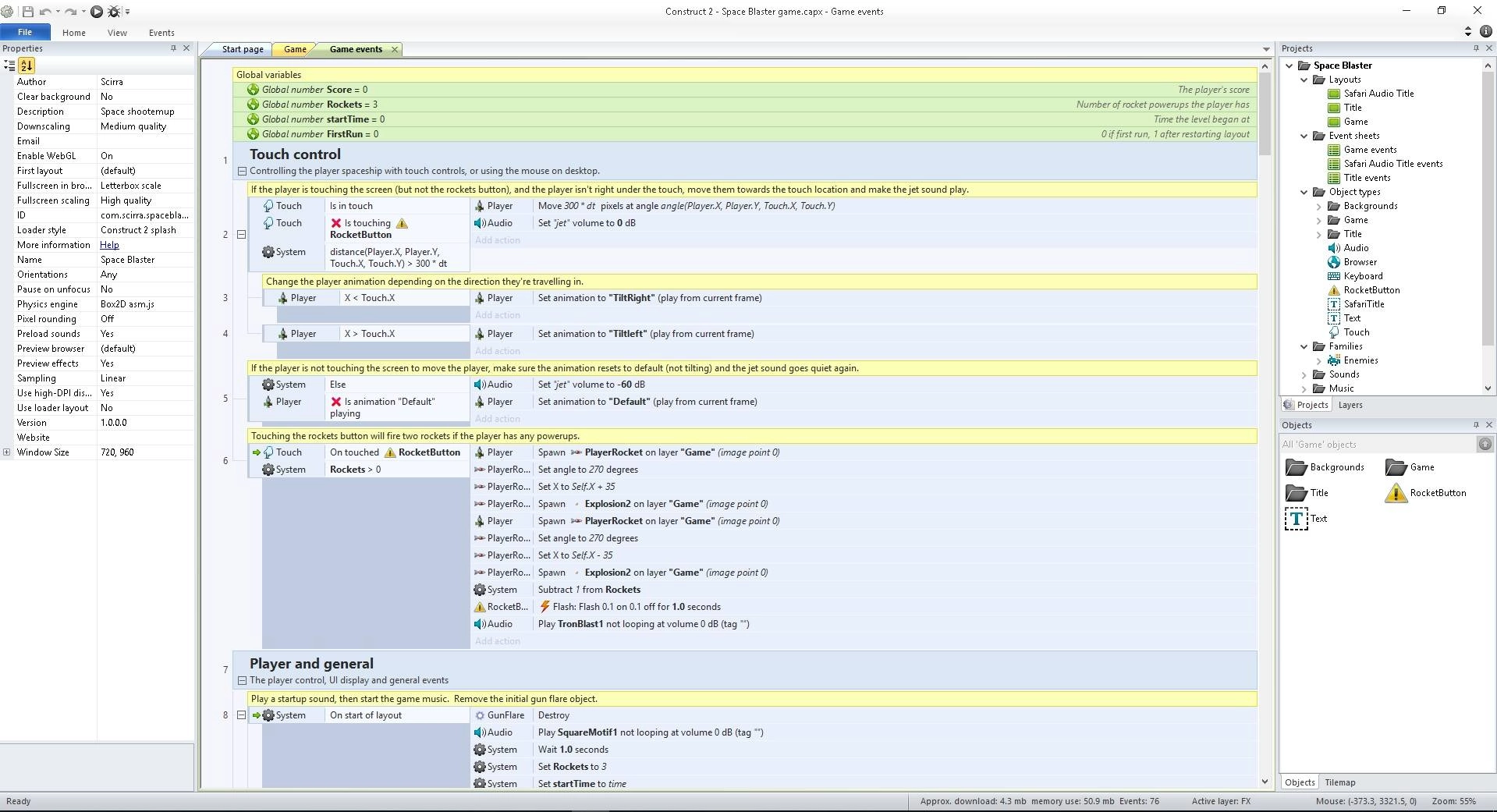This screenshot has height=812, width=1497.
Task: Click the RocketButton warning icon in Projects tree
Action: [x=1334, y=290]
